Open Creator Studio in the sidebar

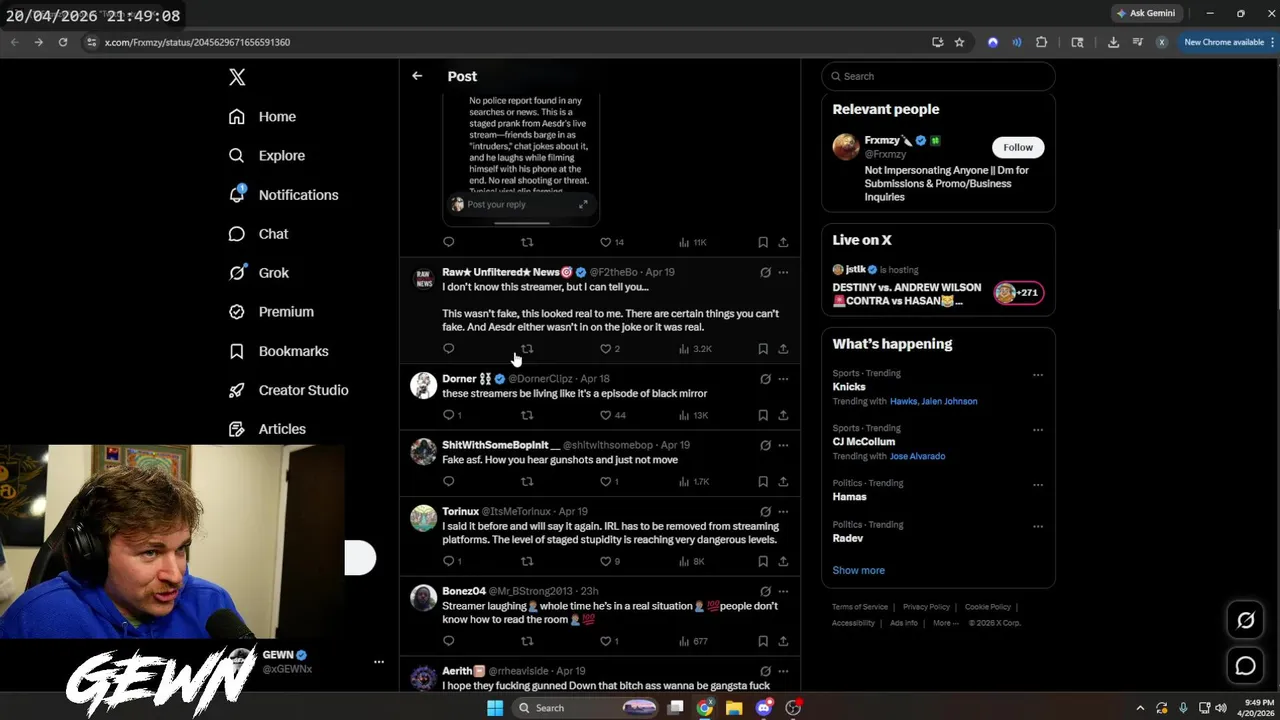(x=288, y=390)
